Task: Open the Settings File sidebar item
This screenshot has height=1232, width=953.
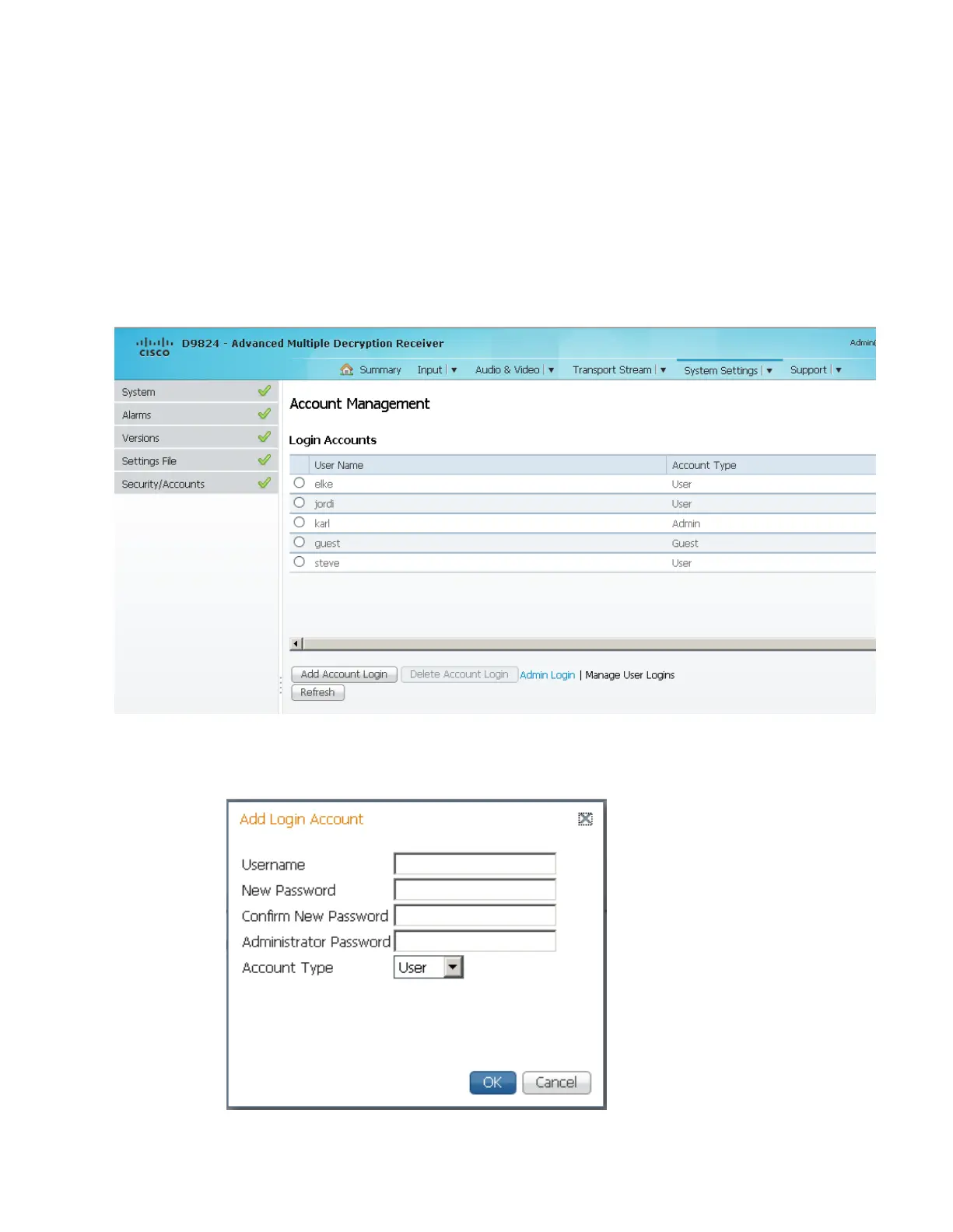Action: (x=196, y=460)
